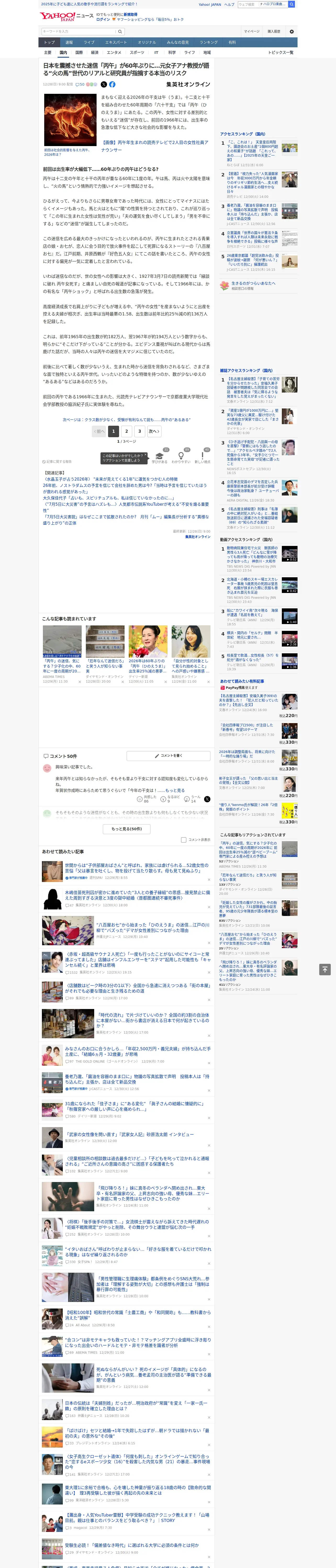This screenshot has height=1568, width=336.
Task: Open 集英社オンライン publisher link under headline
Action: (188, 85)
